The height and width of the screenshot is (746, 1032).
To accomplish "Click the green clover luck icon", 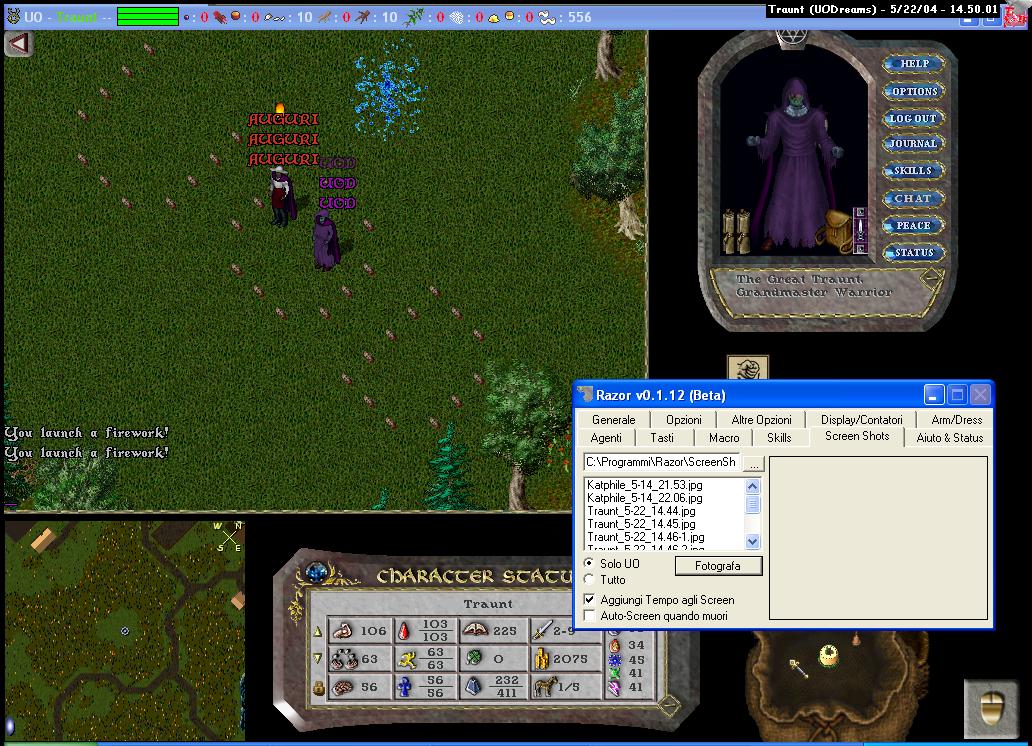I will [x=474, y=658].
